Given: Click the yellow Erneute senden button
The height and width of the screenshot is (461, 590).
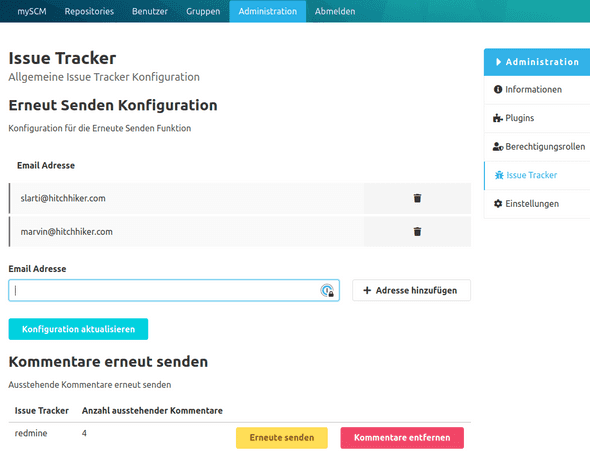Looking at the screenshot, I should click(x=282, y=438).
